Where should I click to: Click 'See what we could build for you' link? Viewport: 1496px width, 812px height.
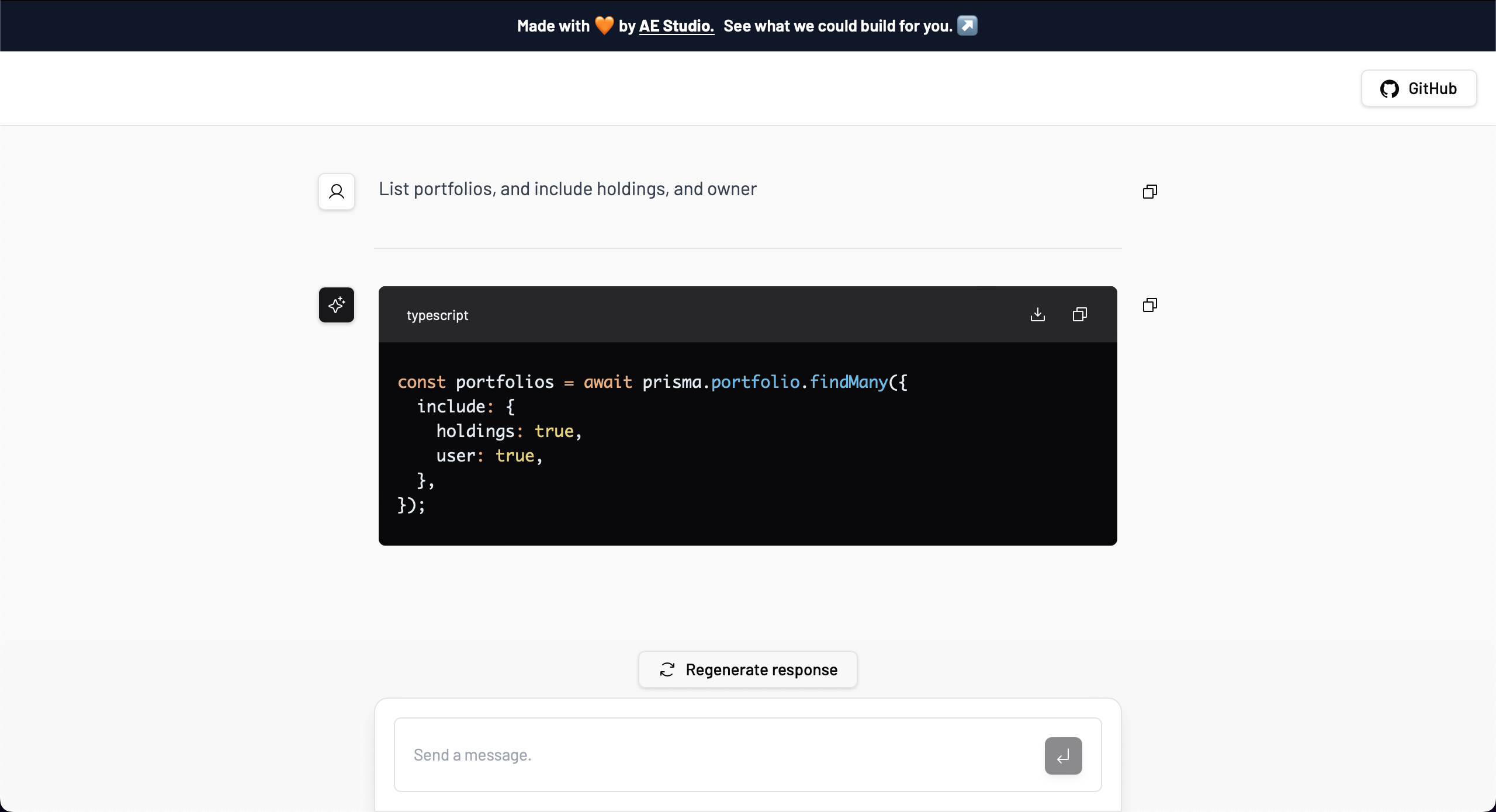[x=837, y=26]
